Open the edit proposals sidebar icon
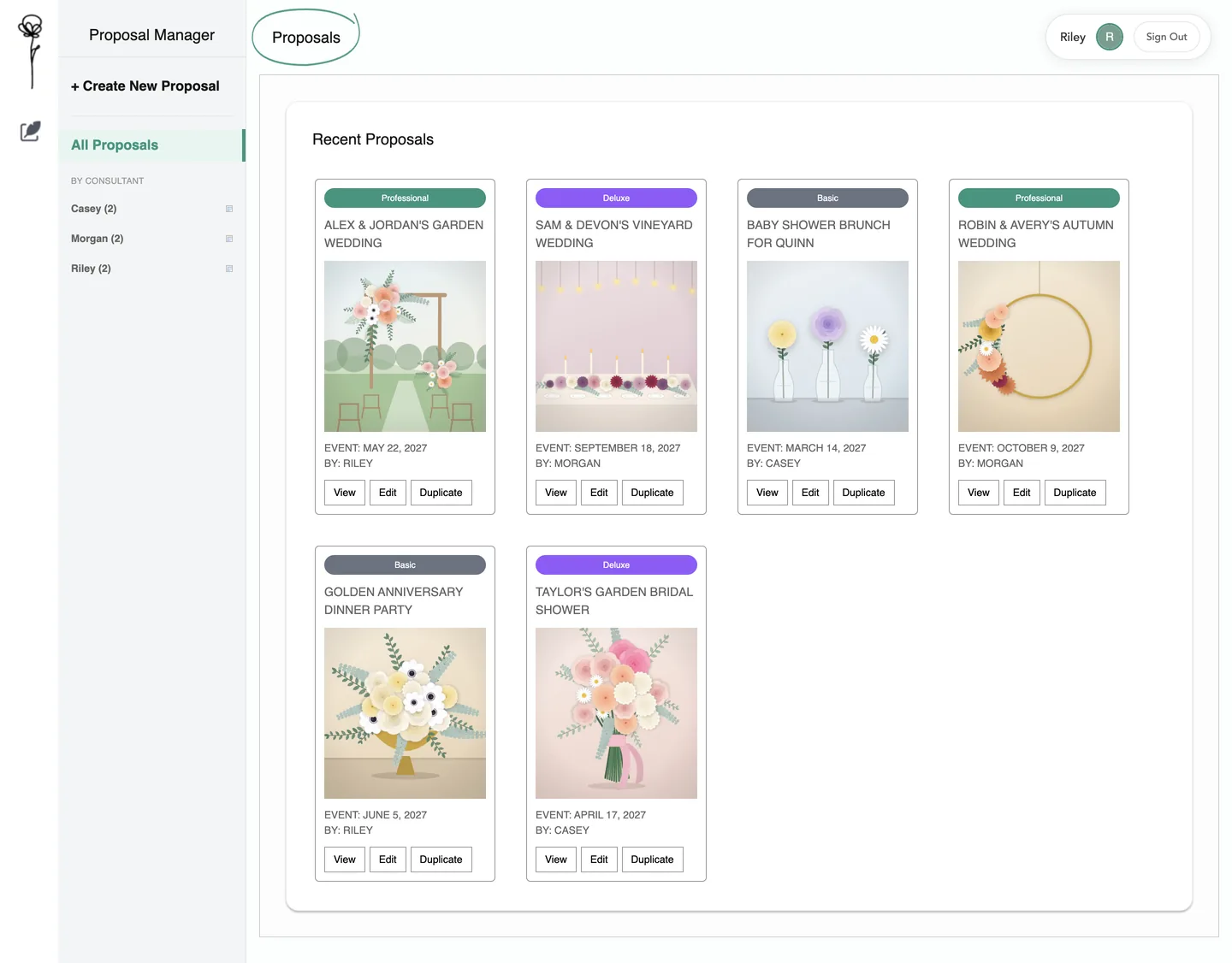This screenshot has height=963, width=1232. [31, 131]
